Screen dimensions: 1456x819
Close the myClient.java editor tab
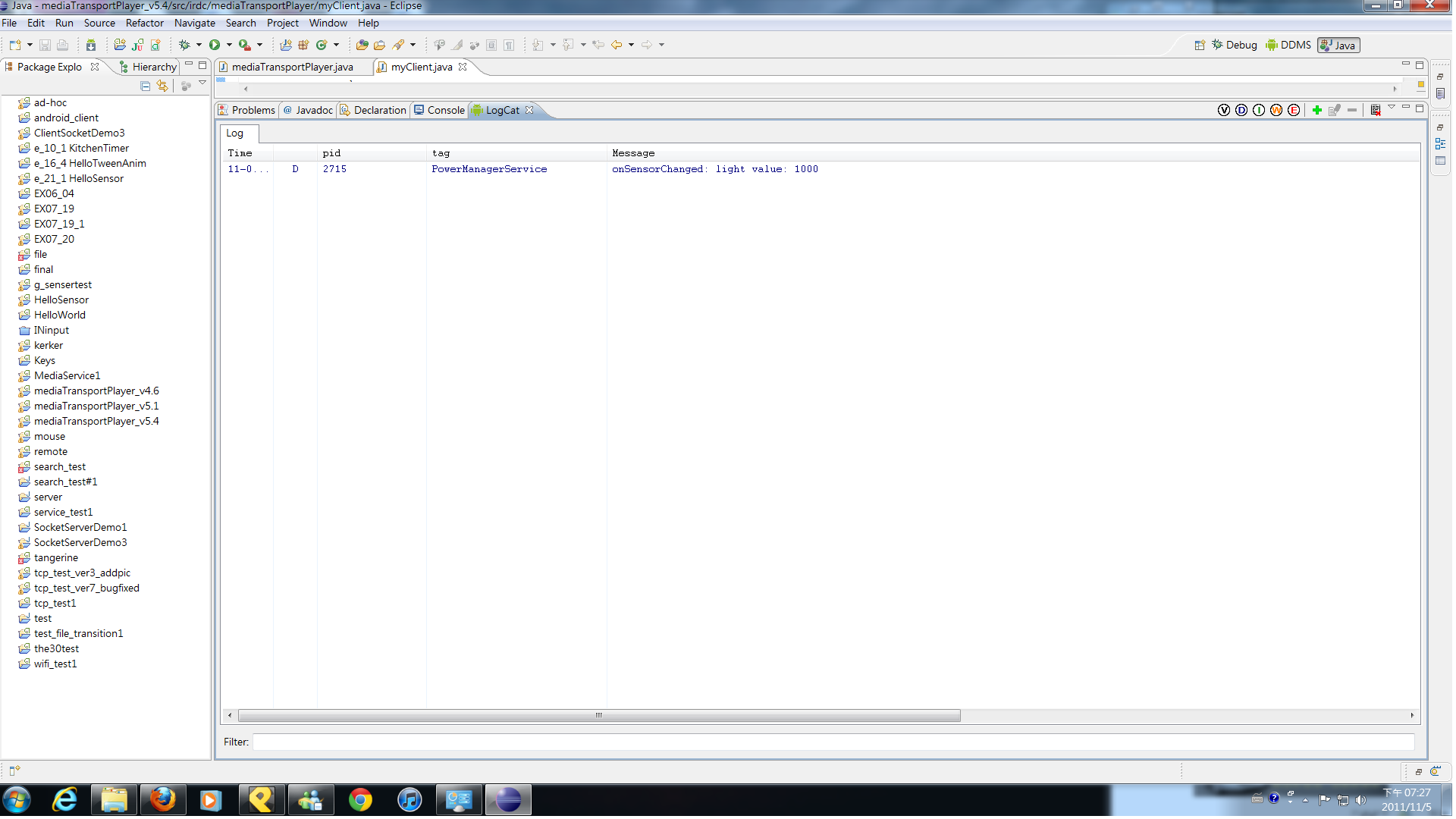(463, 67)
